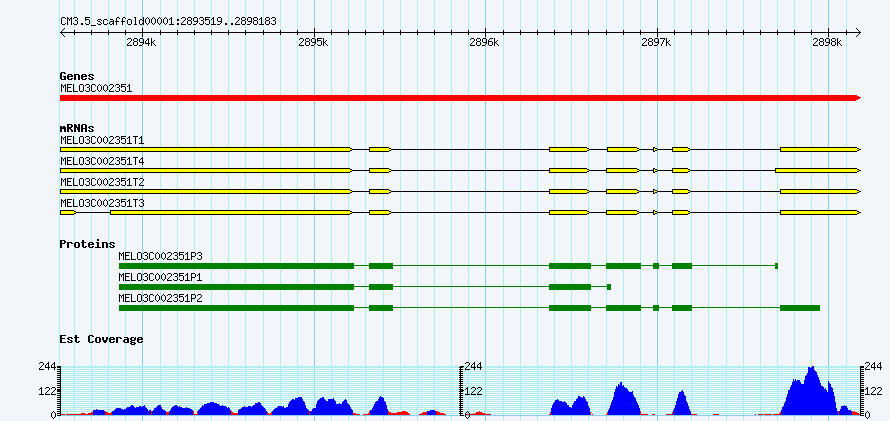Open the MELO3C002351T3 transcript label
Image resolution: width=890 pixels, height=421 pixels.
click(x=102, y=203)
